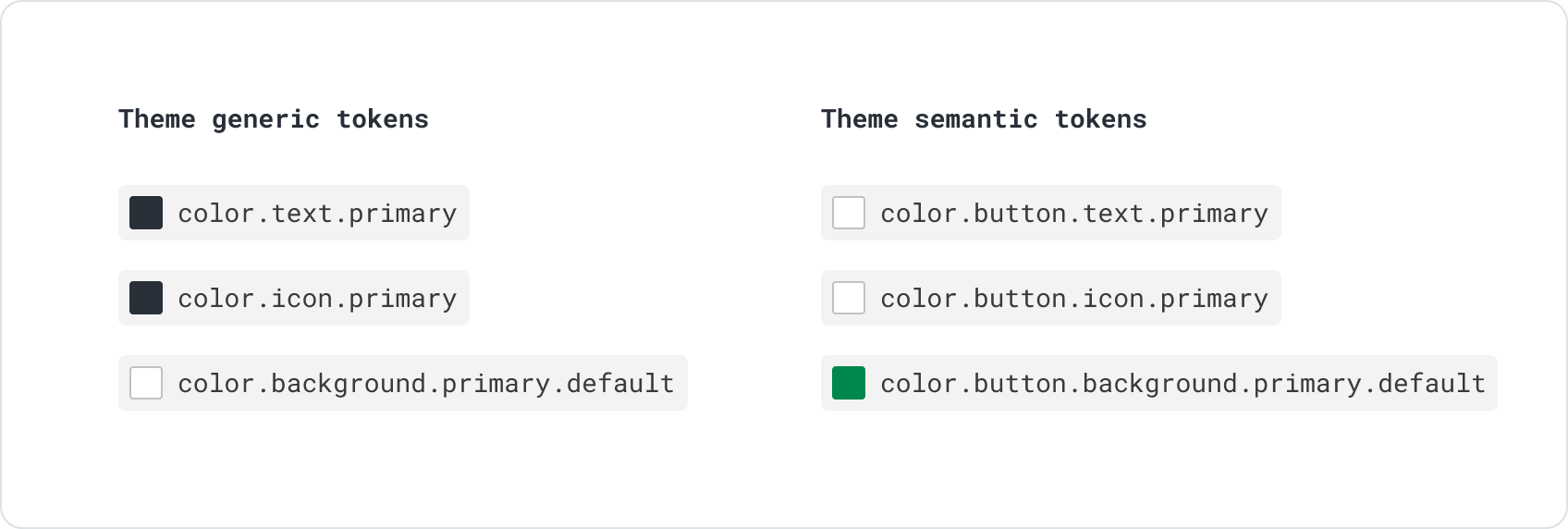Click the color.text.primary token label

[x=317, y=214]
